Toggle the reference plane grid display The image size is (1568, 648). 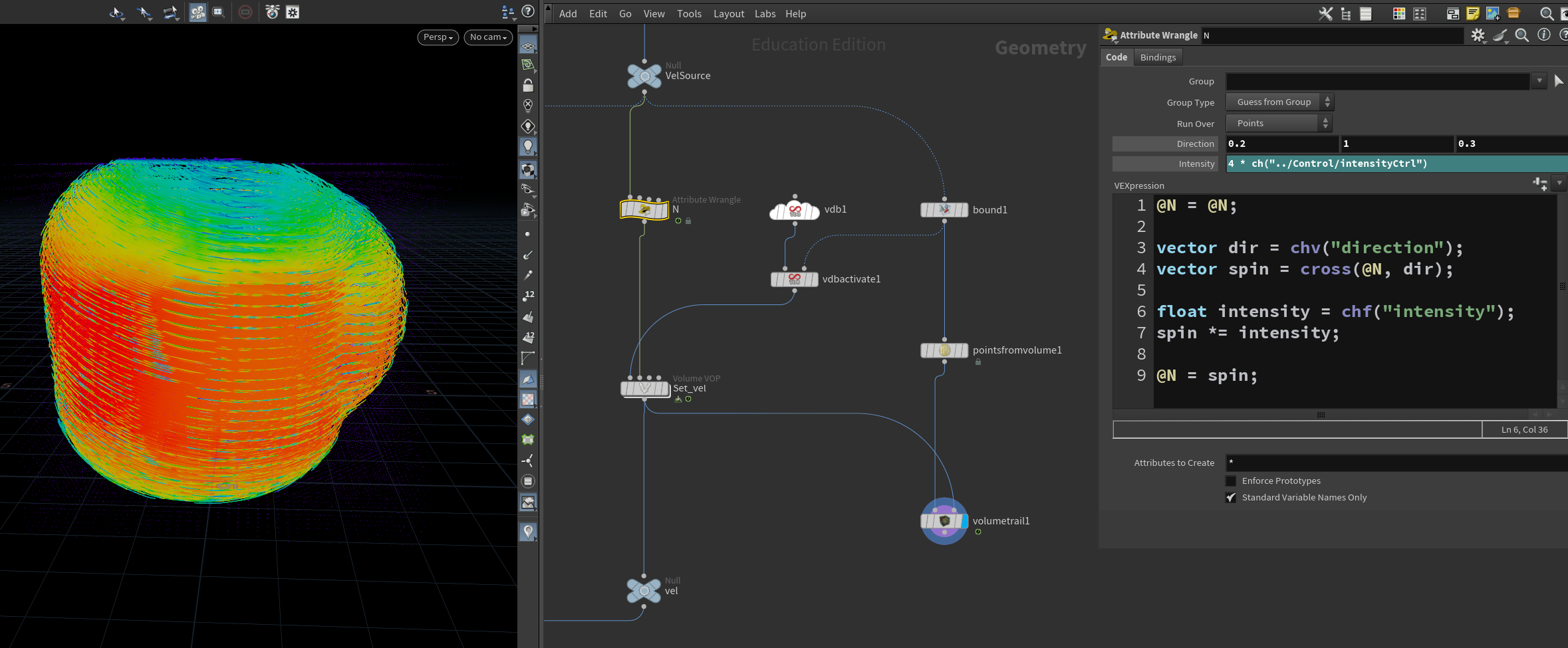(528, 46)
